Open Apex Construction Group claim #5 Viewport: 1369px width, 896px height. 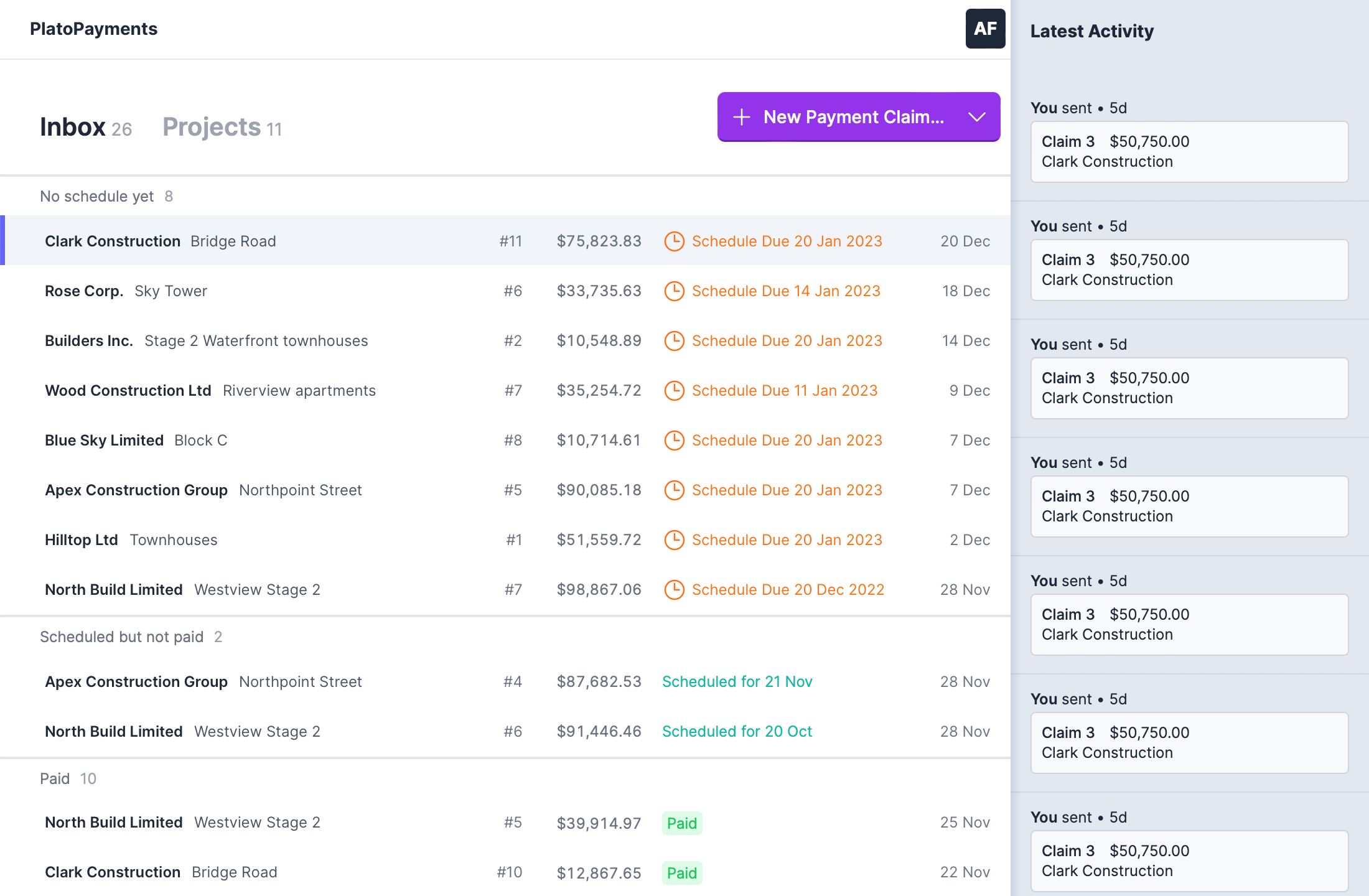505,490
